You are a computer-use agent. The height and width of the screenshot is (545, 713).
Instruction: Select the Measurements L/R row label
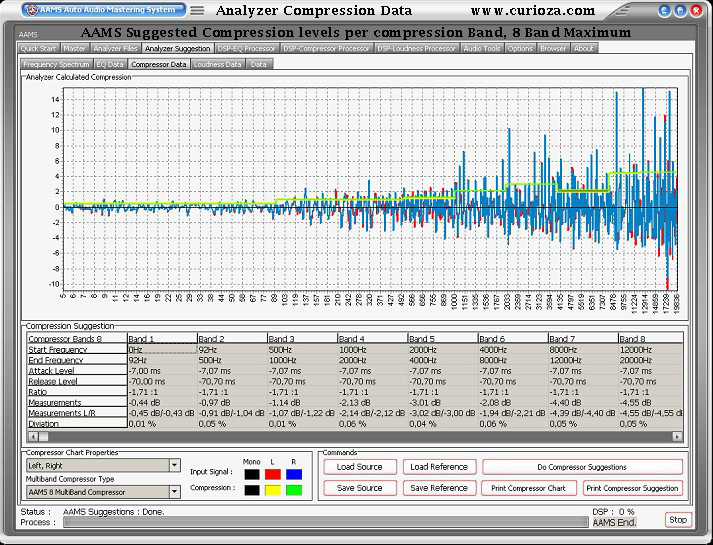(77, 413)
